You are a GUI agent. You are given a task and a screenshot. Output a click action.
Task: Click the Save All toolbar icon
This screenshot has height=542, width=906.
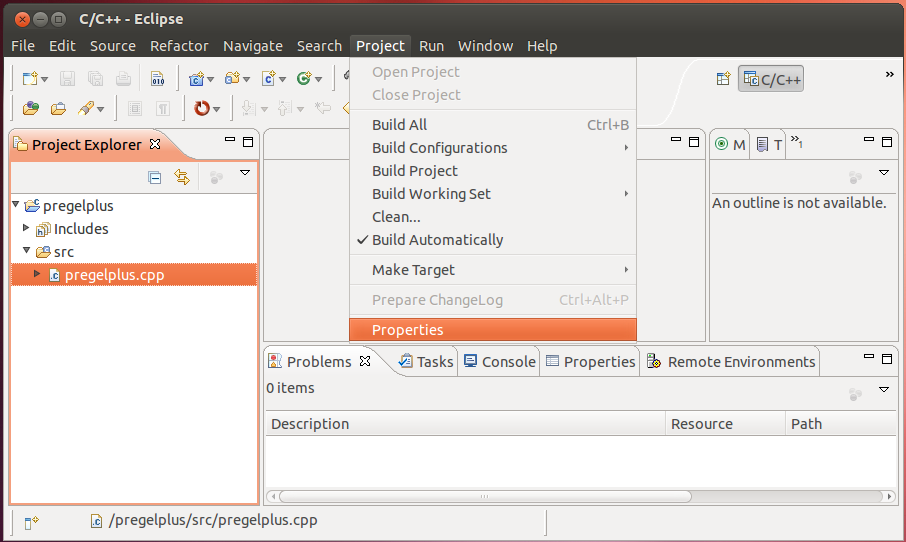[95, 78]
